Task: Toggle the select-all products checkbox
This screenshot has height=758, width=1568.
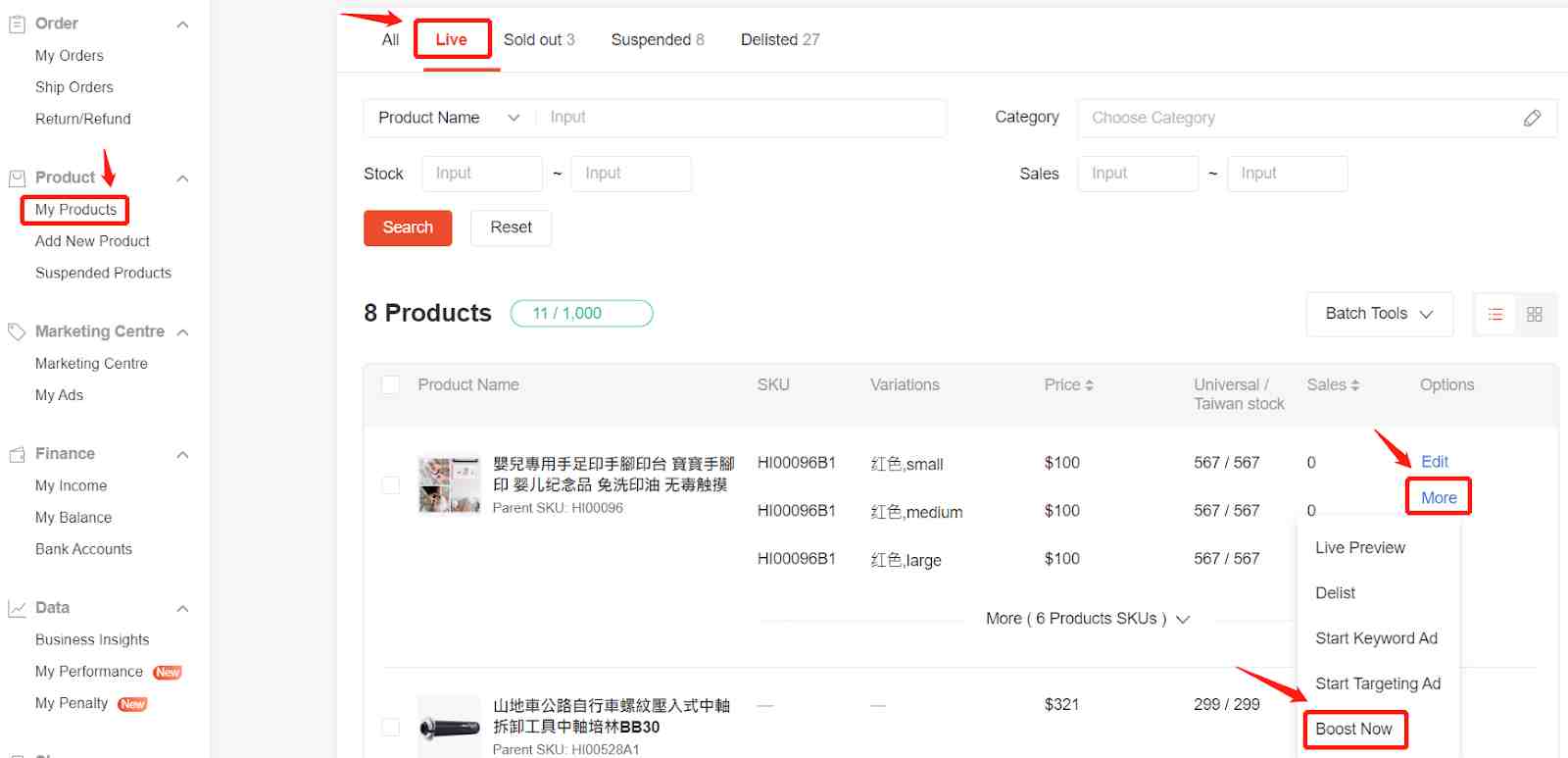Action: click(391, 385)
